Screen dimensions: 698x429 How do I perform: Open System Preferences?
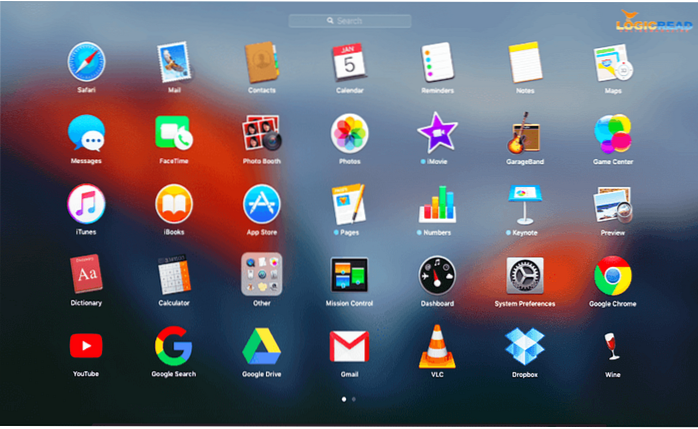pyautogui.click(x=524, y=275)
